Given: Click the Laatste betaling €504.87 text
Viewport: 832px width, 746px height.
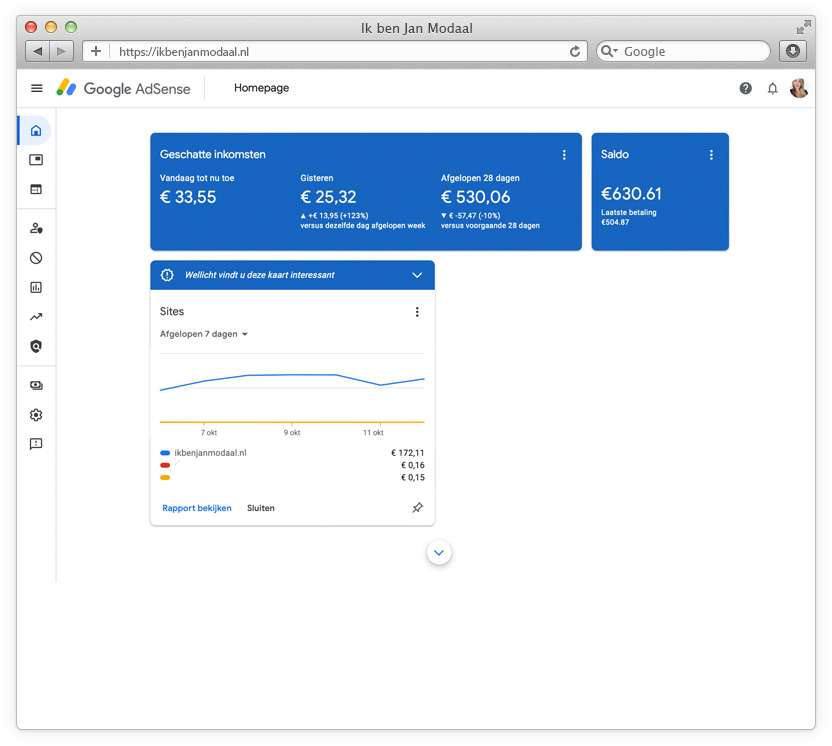Looking at the screenshot, I should point(628,217).
